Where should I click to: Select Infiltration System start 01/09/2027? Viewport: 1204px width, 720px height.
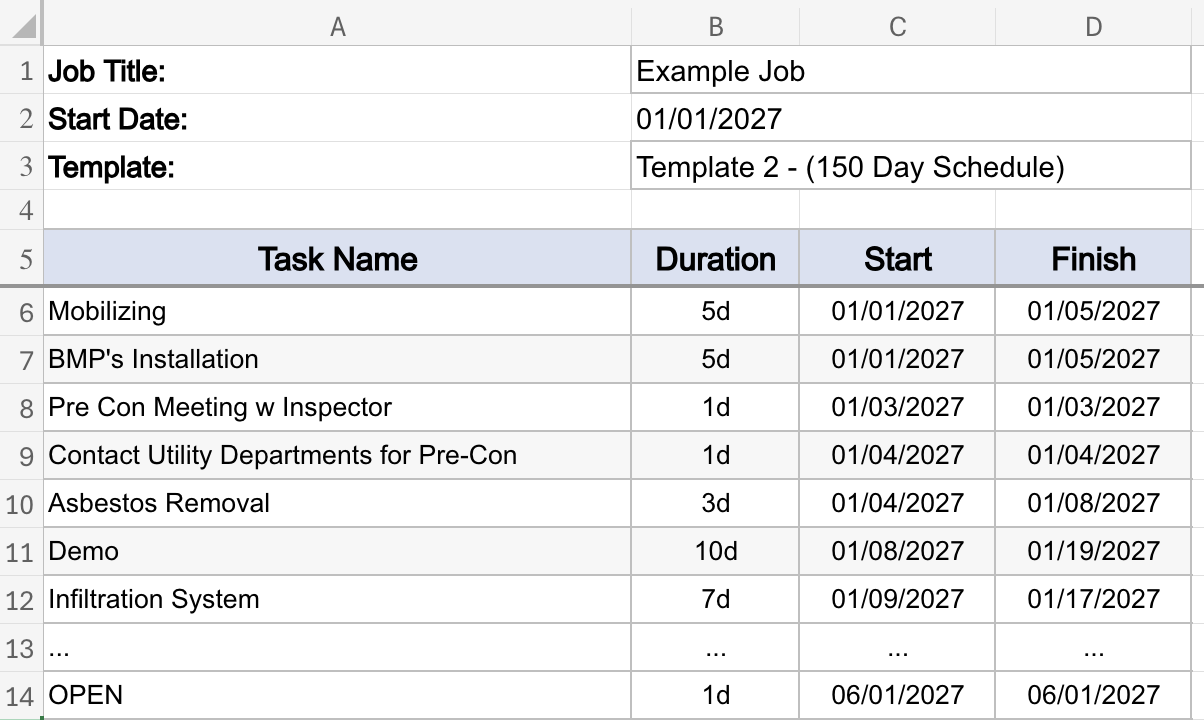coord(897,599)
